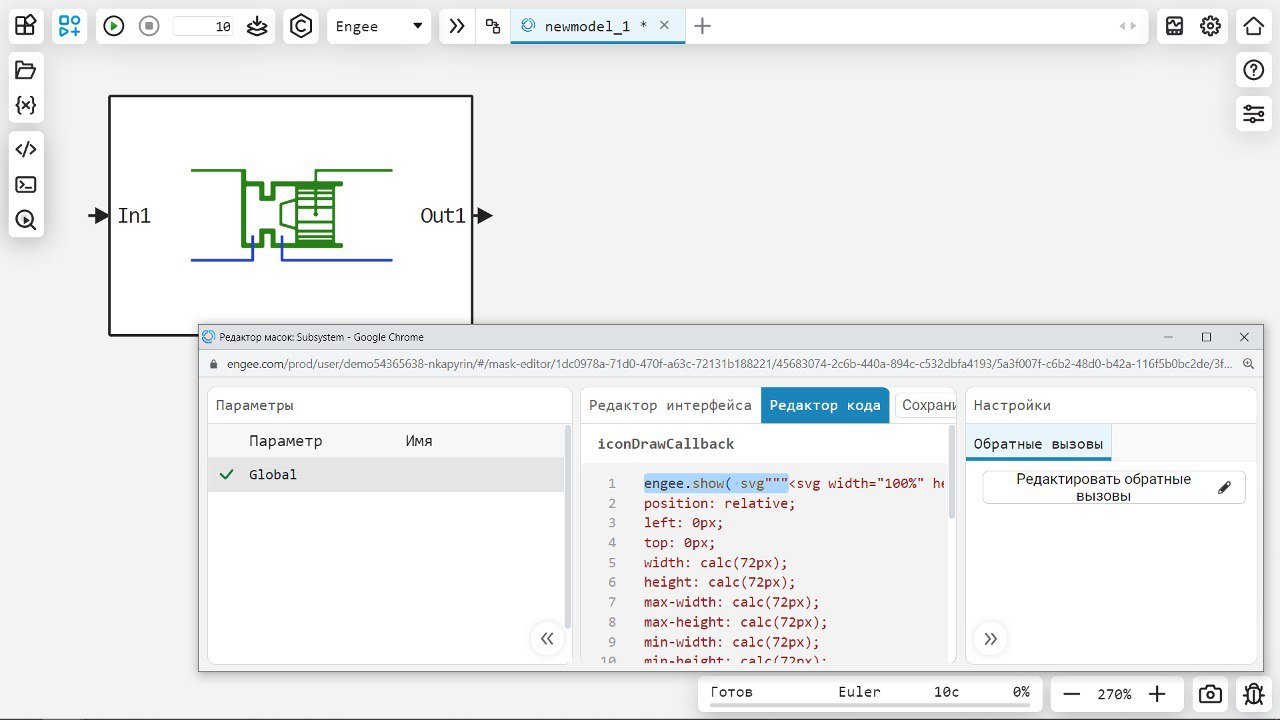Open the command line terminal icon

26,185
